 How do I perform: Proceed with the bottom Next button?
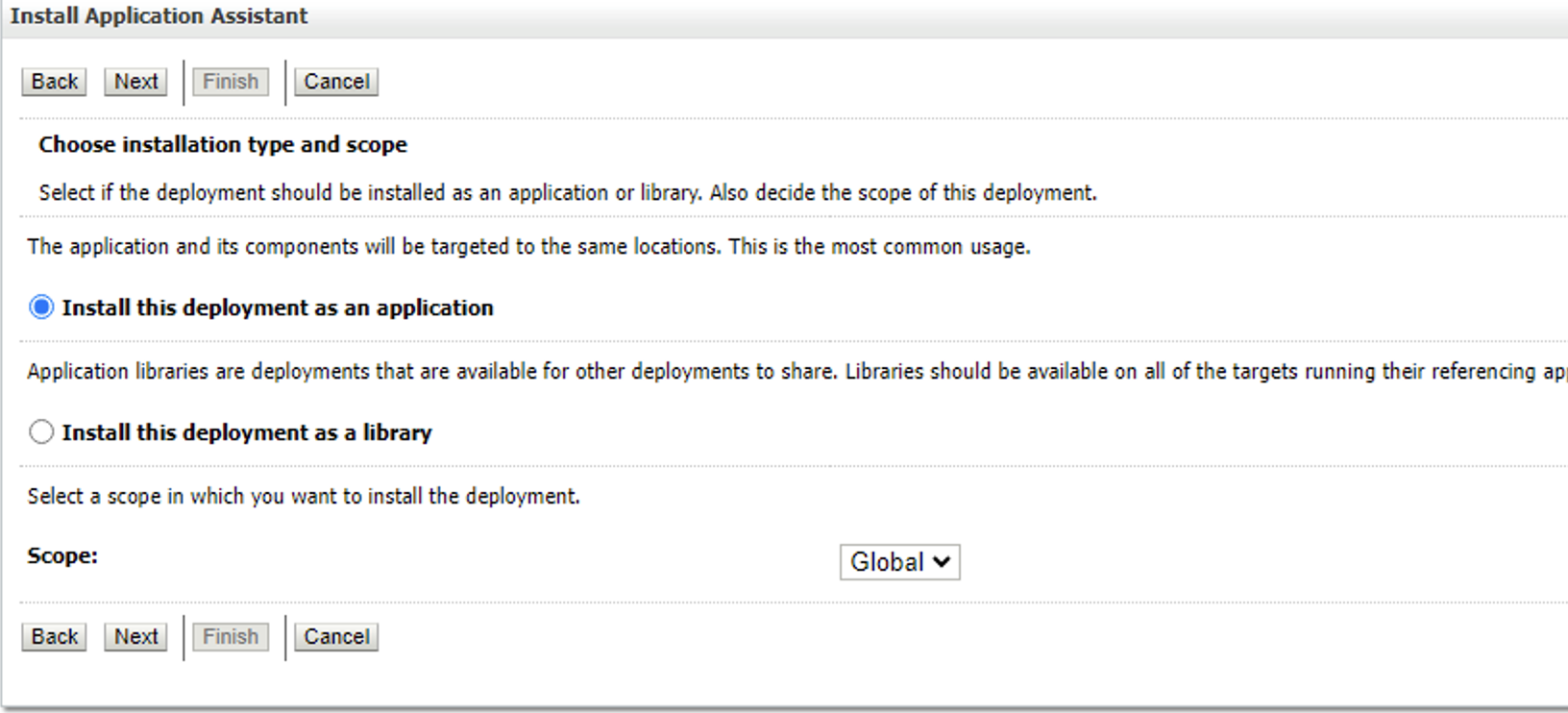point(135,637)
